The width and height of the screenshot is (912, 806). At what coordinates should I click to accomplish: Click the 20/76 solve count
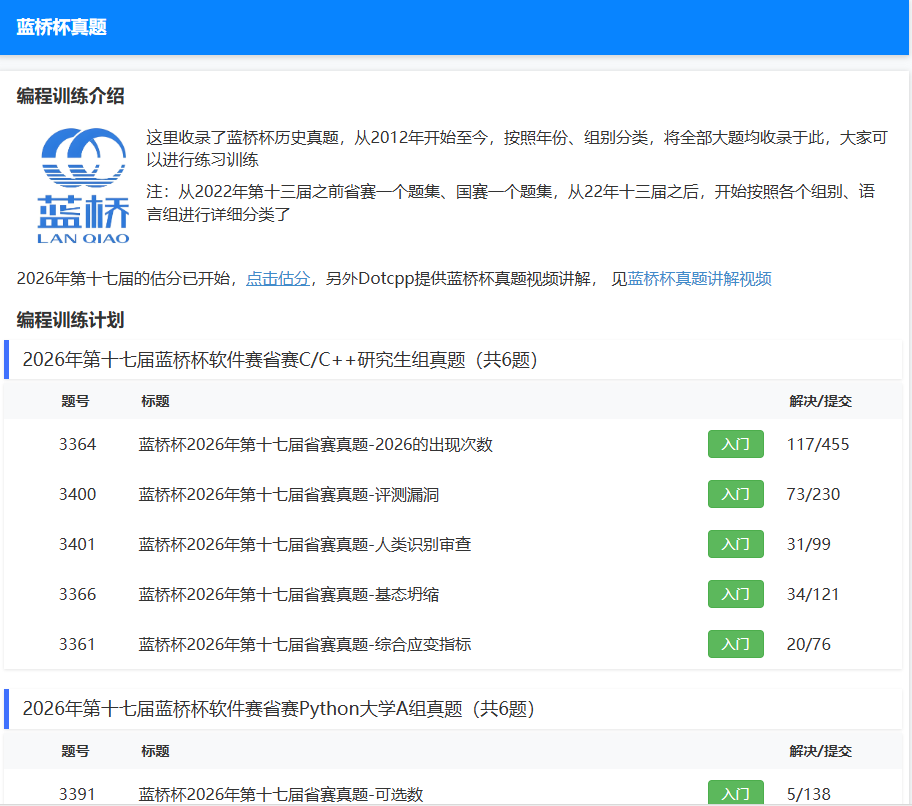click(x=808, y=644)
